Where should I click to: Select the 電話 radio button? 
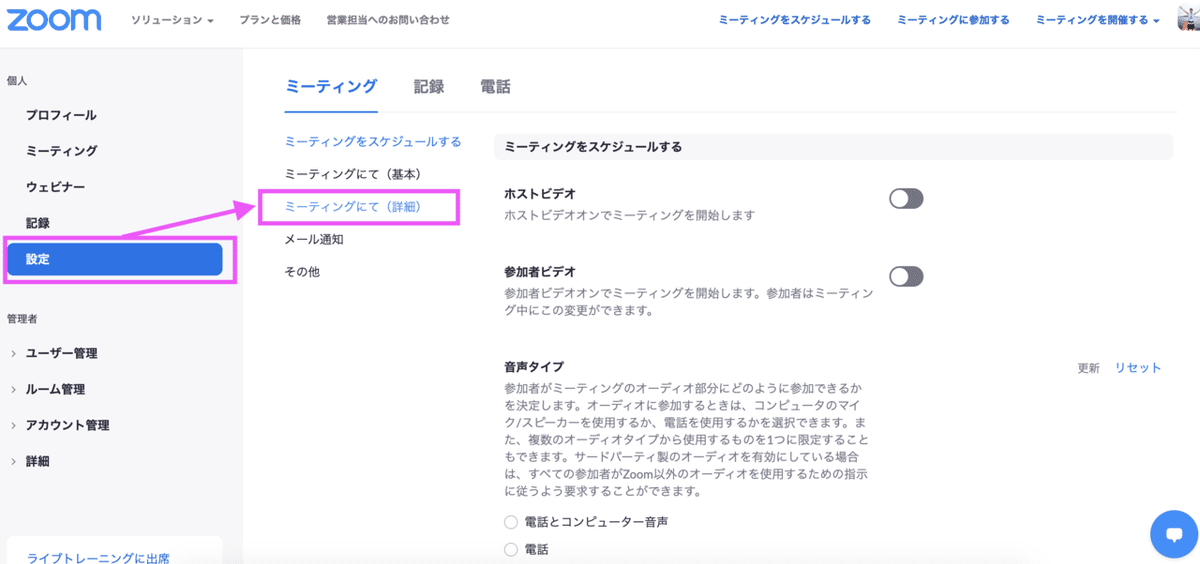pos(511,549)
